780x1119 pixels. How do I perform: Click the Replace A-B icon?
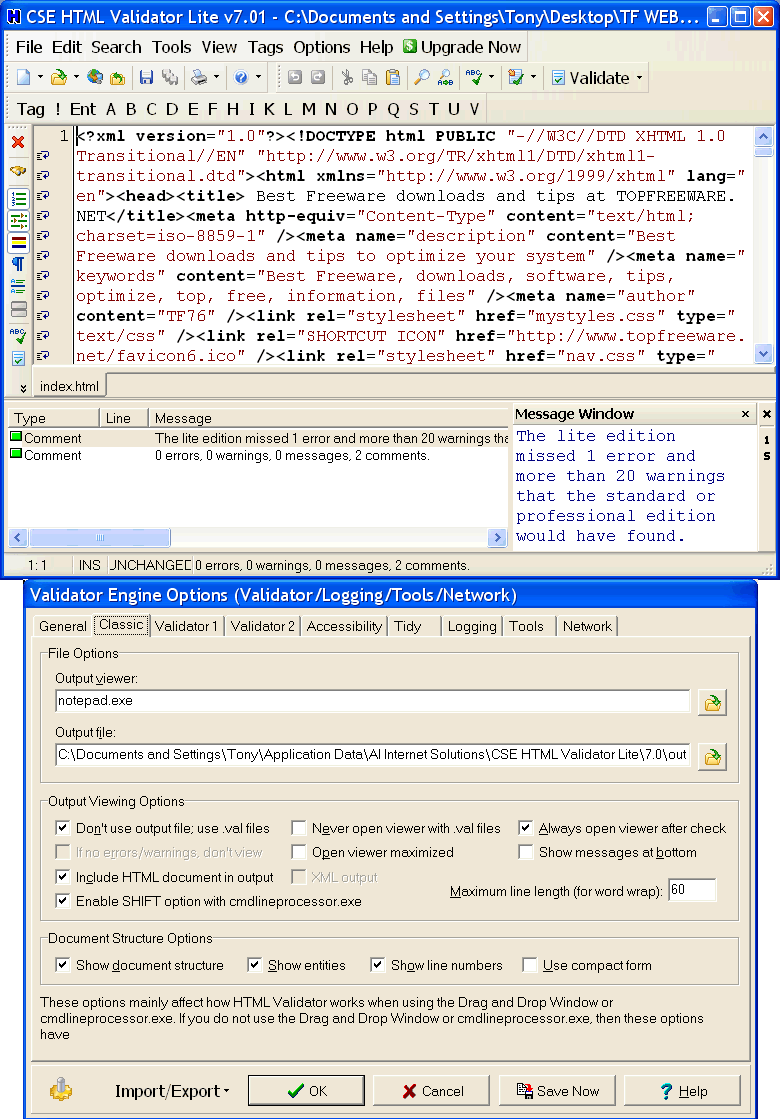pyautogui.click(x=445, y=77)
